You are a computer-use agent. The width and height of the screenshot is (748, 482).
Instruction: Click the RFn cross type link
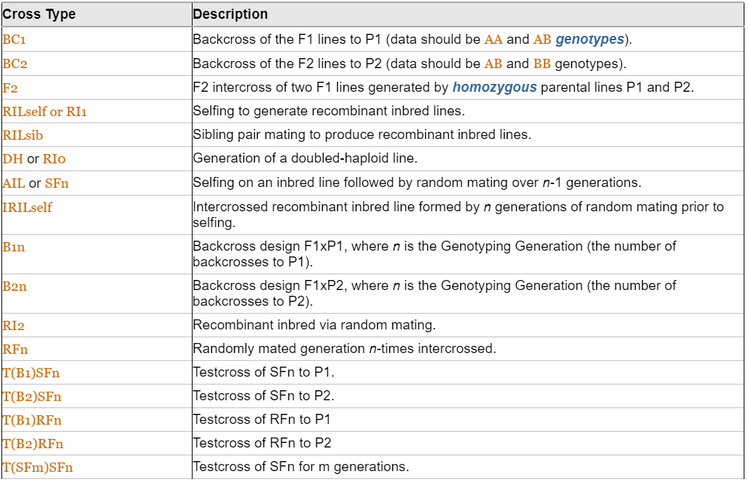[x=15, y=349]
